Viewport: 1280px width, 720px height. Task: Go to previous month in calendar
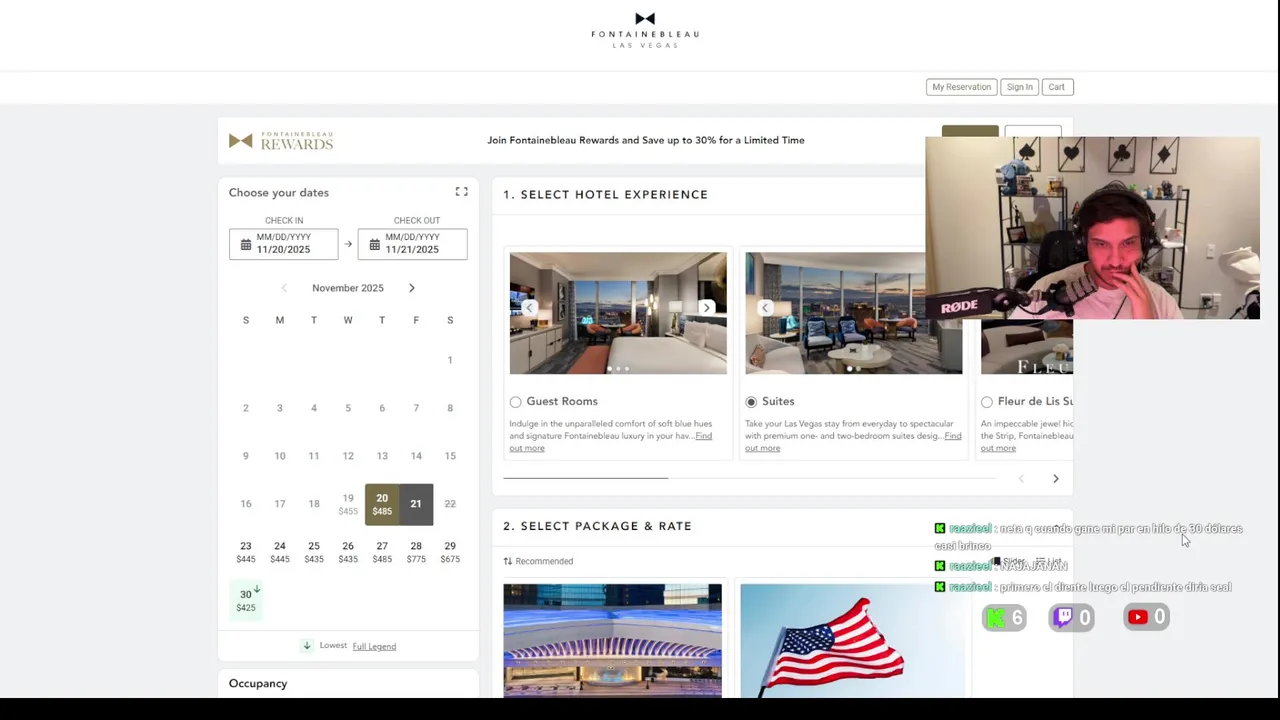pos(284,288)
